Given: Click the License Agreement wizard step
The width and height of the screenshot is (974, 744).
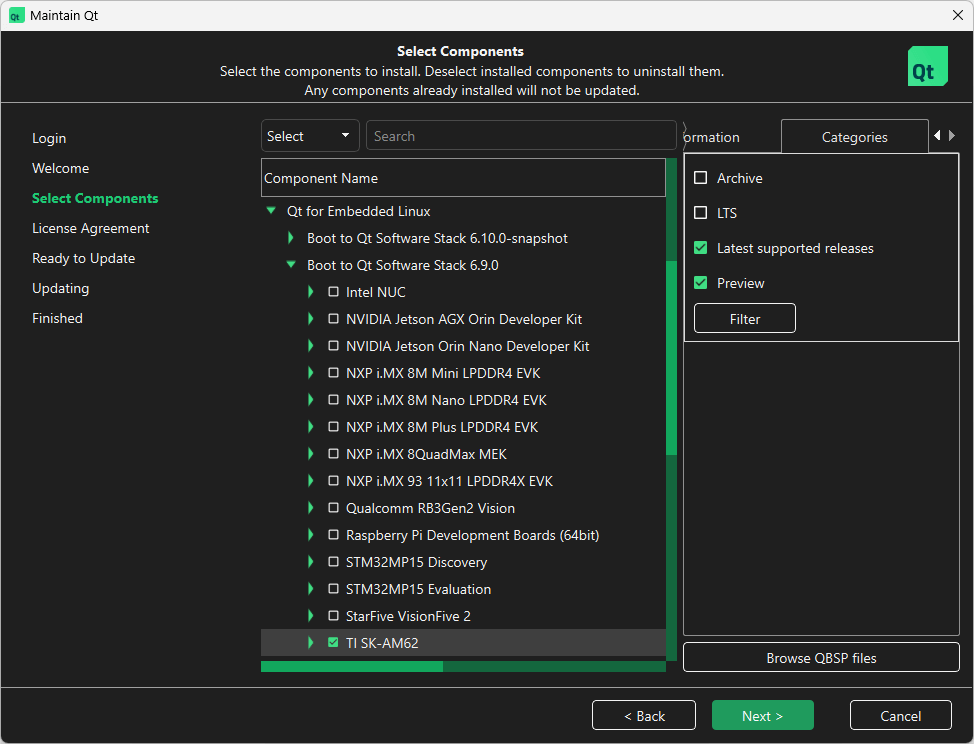Looking at the screenshot, I should pos(91,228).
